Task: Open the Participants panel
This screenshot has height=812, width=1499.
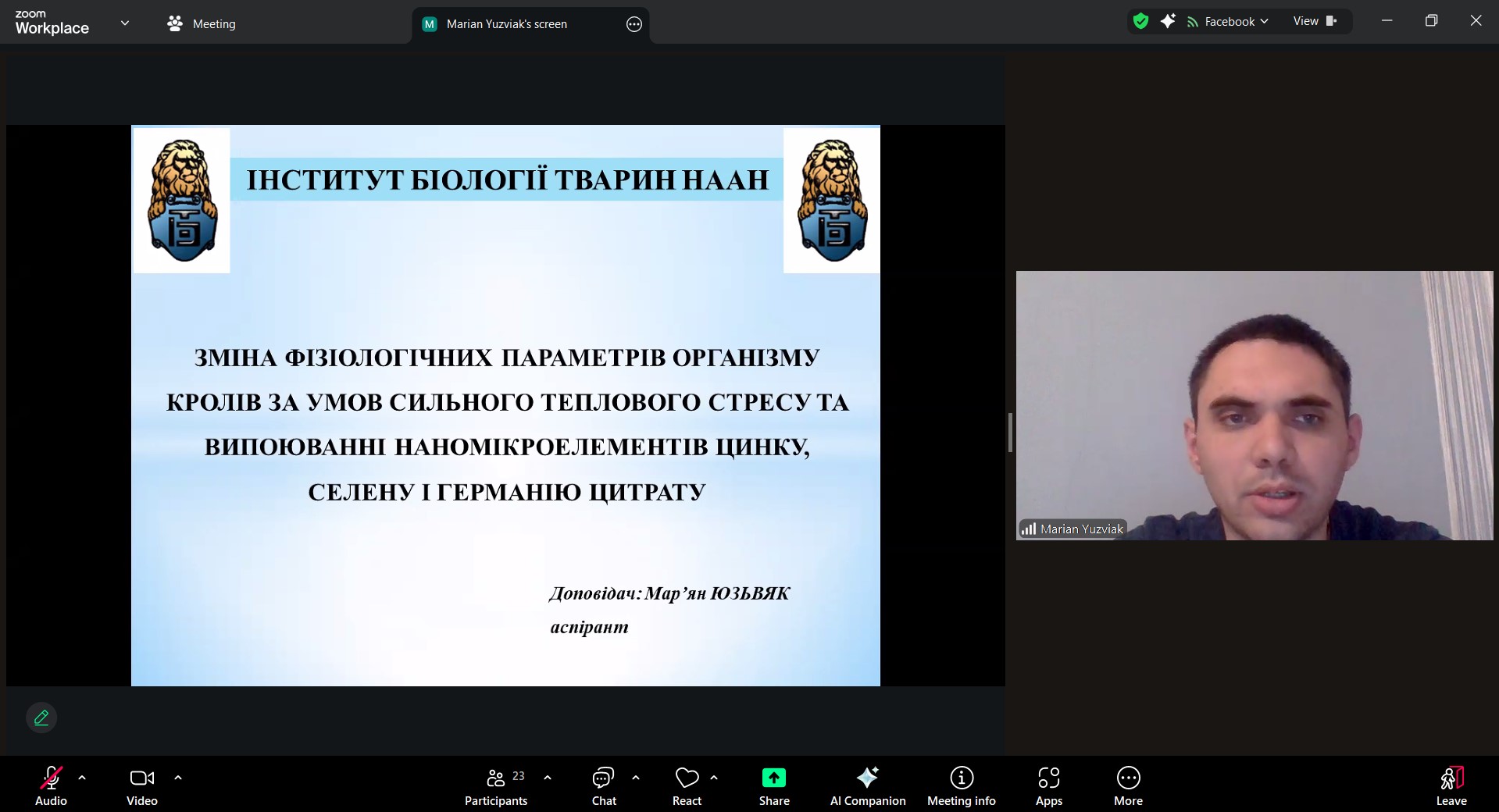Action: [496, 785]
